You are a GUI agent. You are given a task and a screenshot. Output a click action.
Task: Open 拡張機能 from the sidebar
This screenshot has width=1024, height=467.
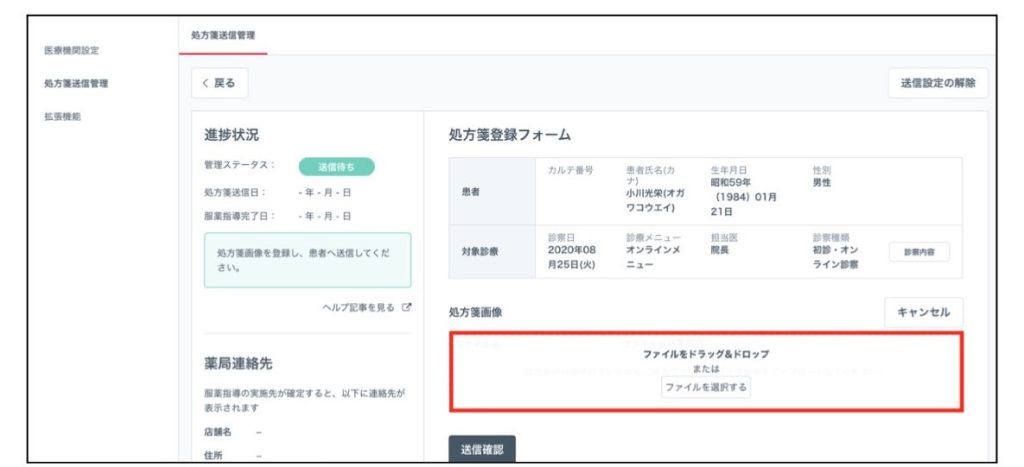pyautogui.click(x=62, y=116)
